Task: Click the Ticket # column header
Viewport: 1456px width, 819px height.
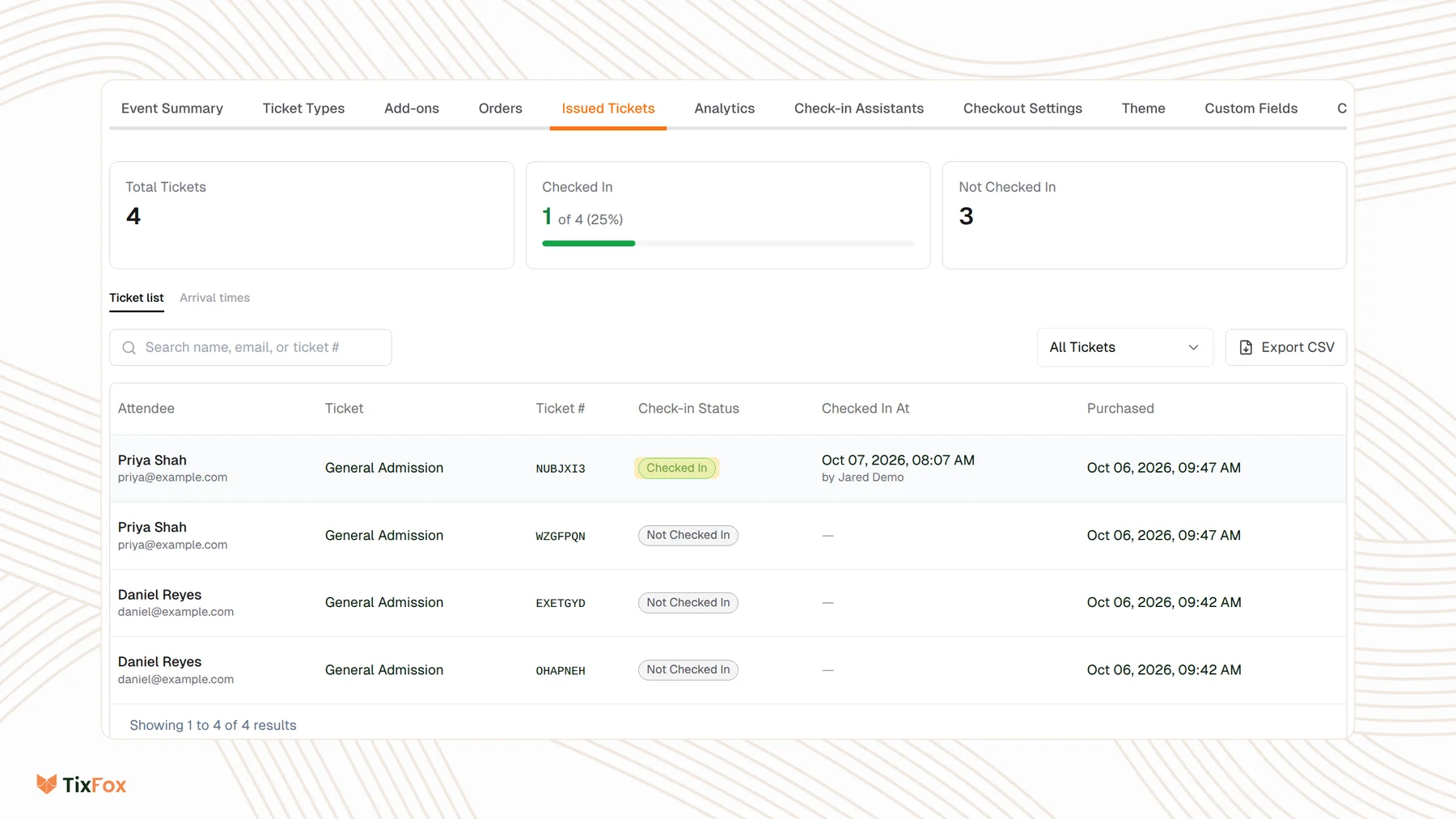Action: [560, 409]
